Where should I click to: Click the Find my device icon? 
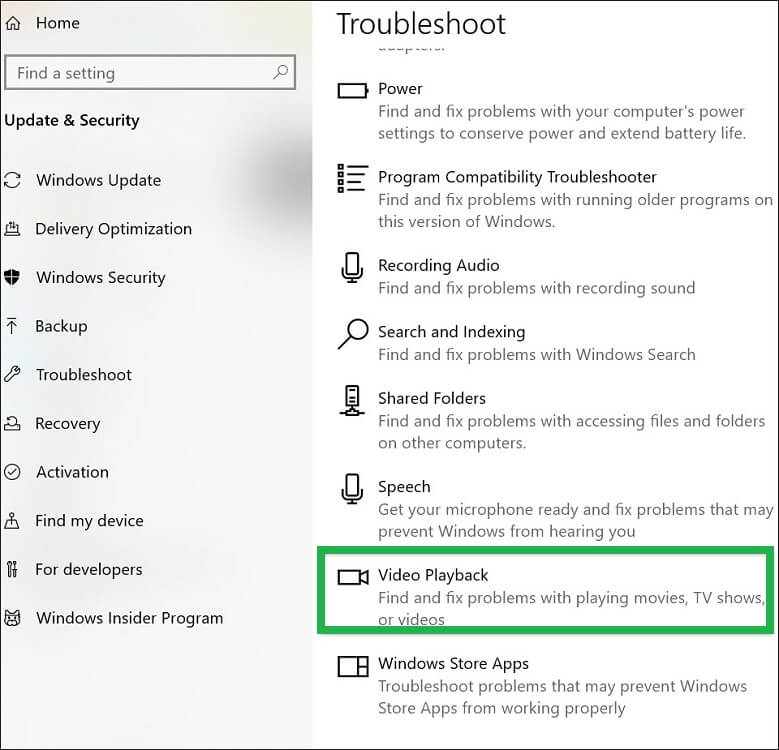tap(12, 521)
